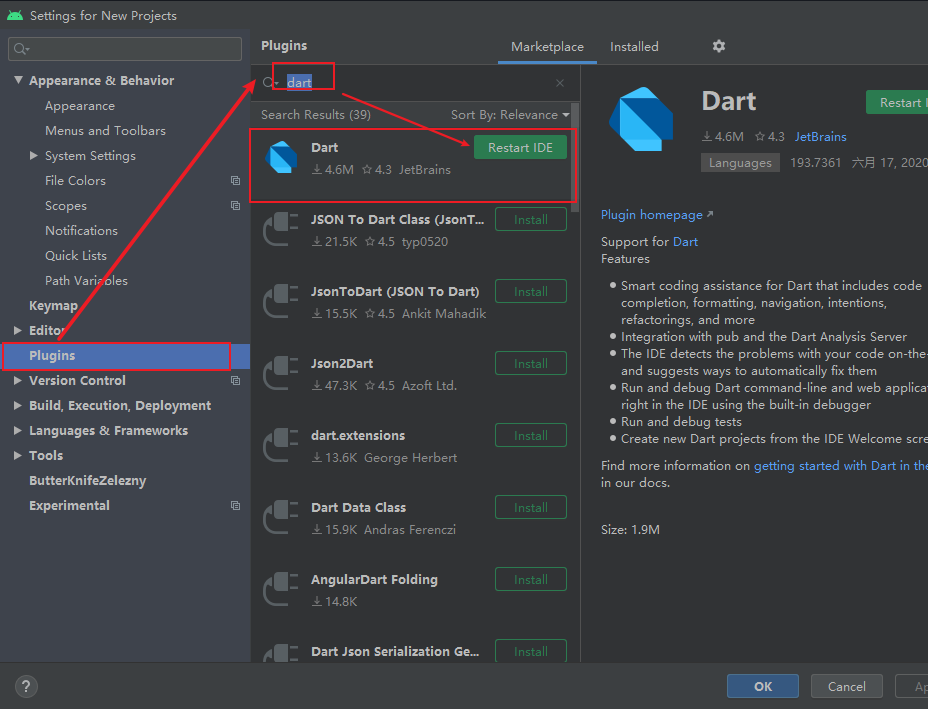Click the 'Search Results (39)' label

(x=315, y=115)
